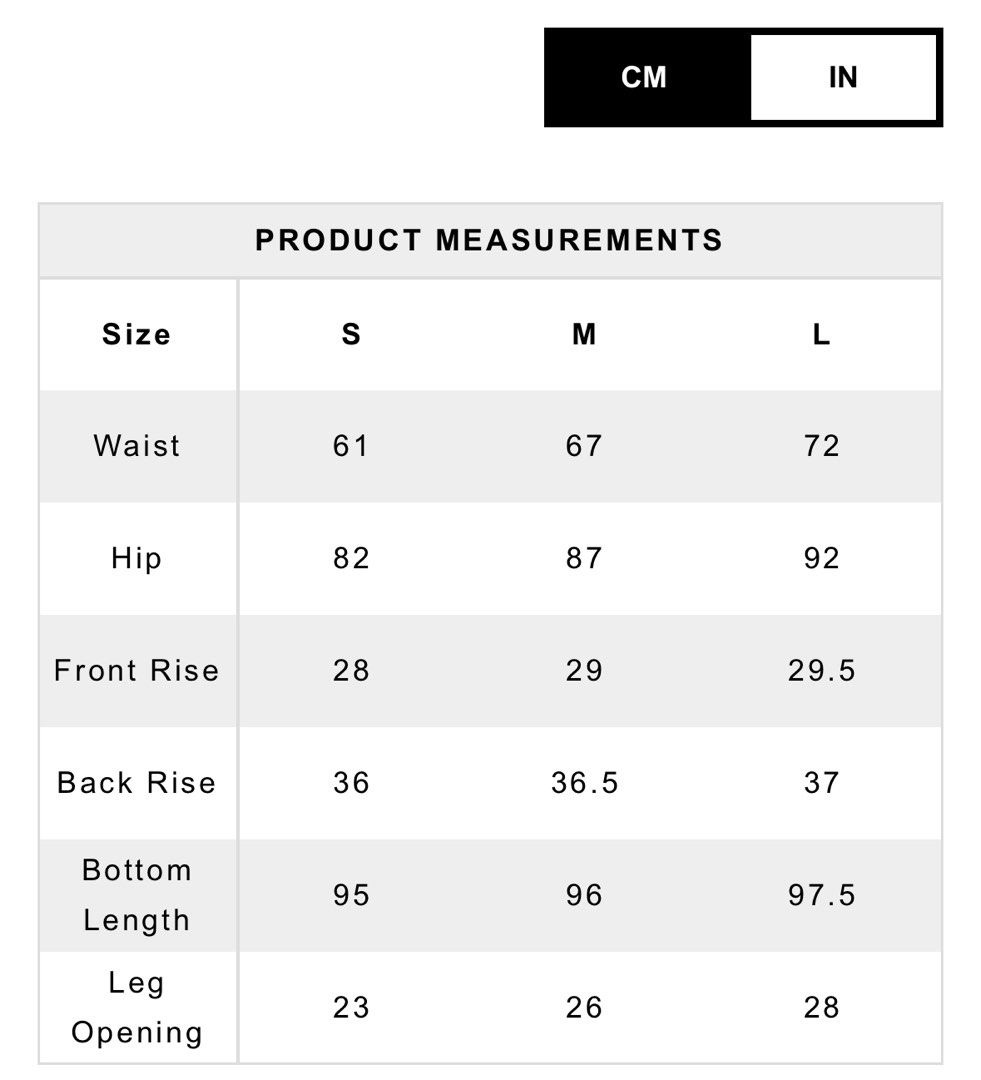Select front rise value 29.5
The image size is (981, 1080).
[821, 670]
